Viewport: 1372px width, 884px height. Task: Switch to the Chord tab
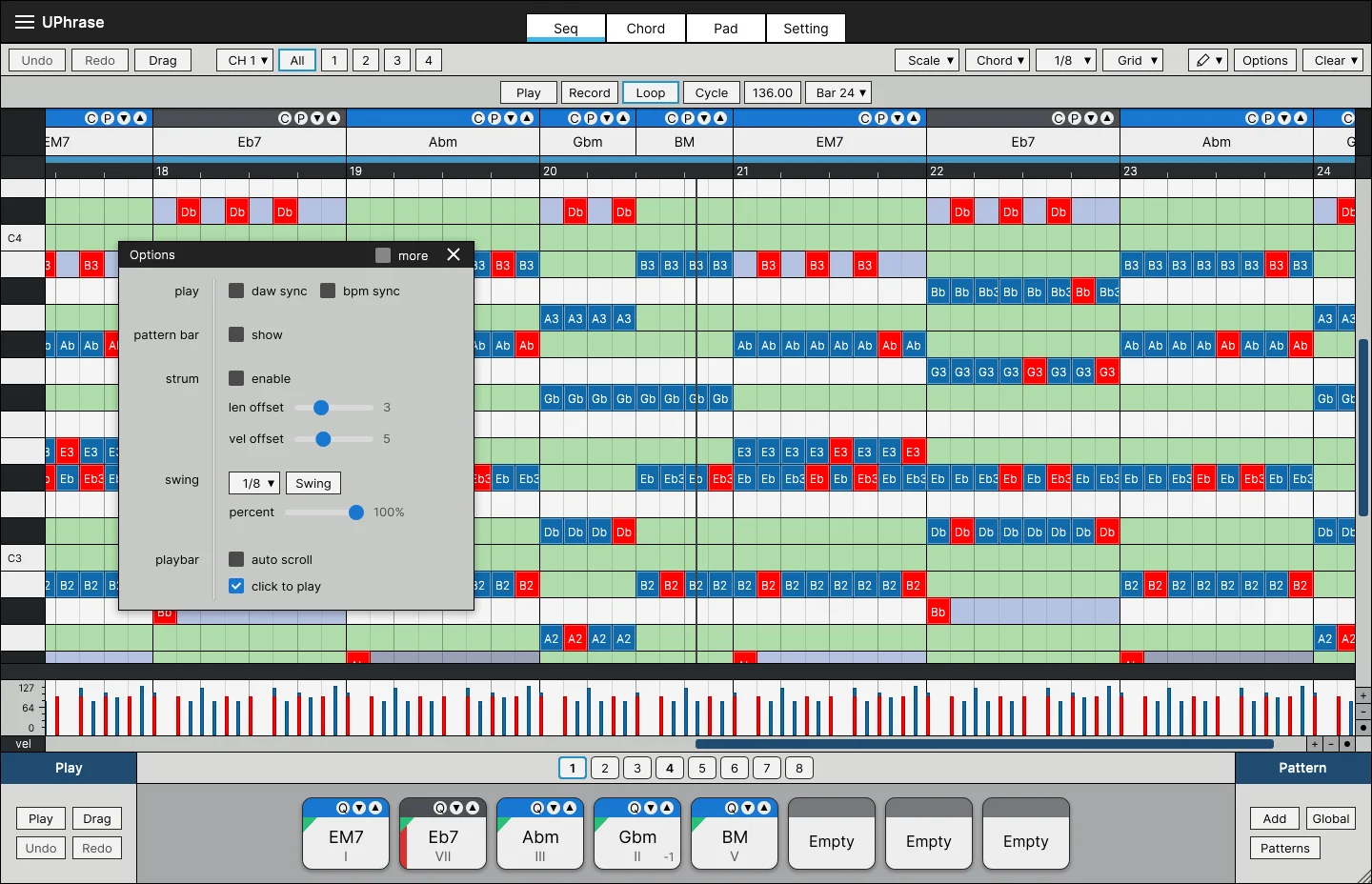click(x=646, y=29)
